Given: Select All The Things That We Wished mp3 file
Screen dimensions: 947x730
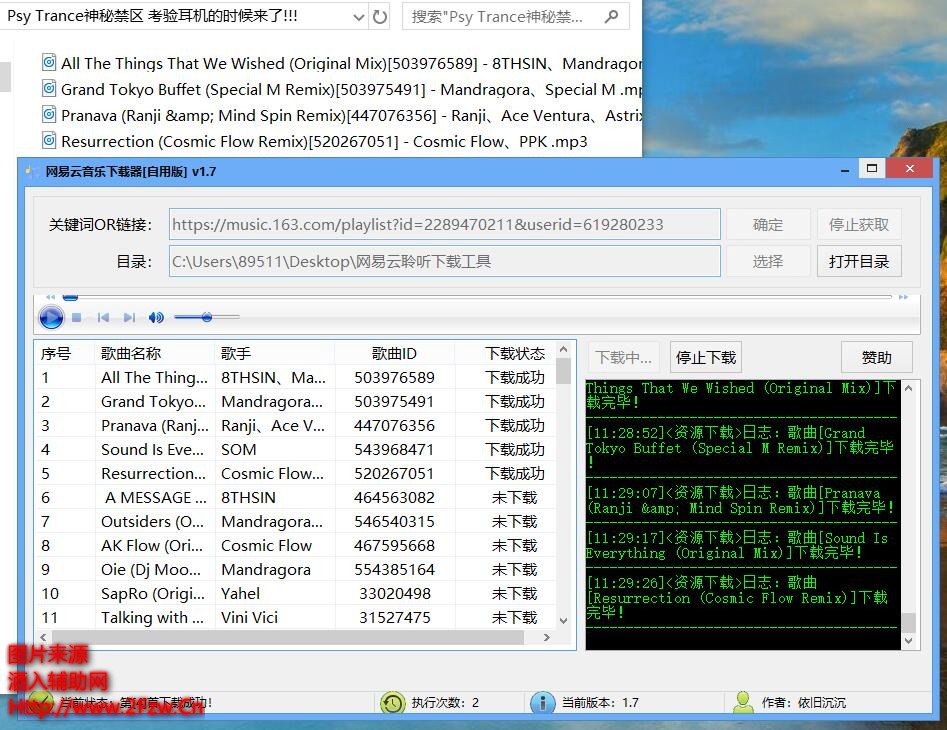Looking at the screenshot, I should pyautogui.click(x=341, y=63).
